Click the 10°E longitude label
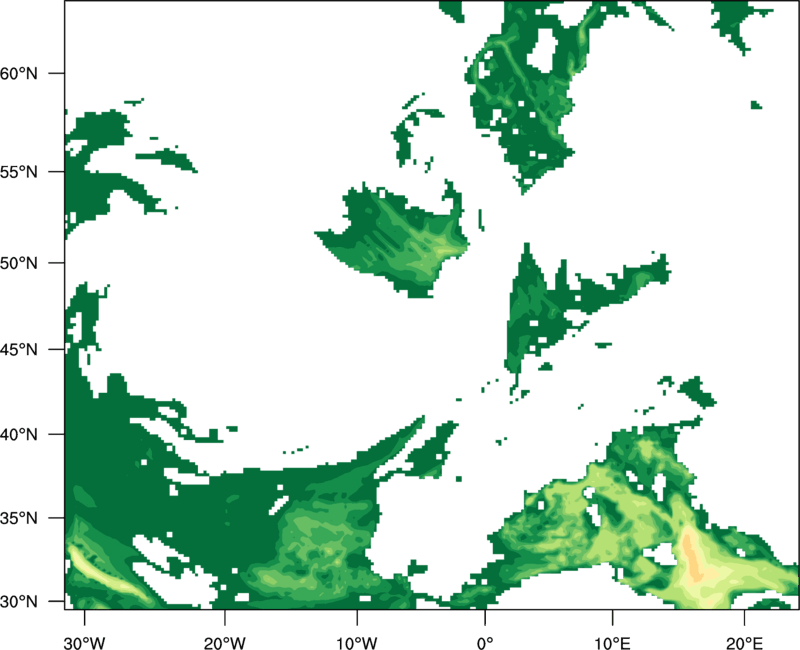Screen dimensions: 800x650 [x=612, y=643]
